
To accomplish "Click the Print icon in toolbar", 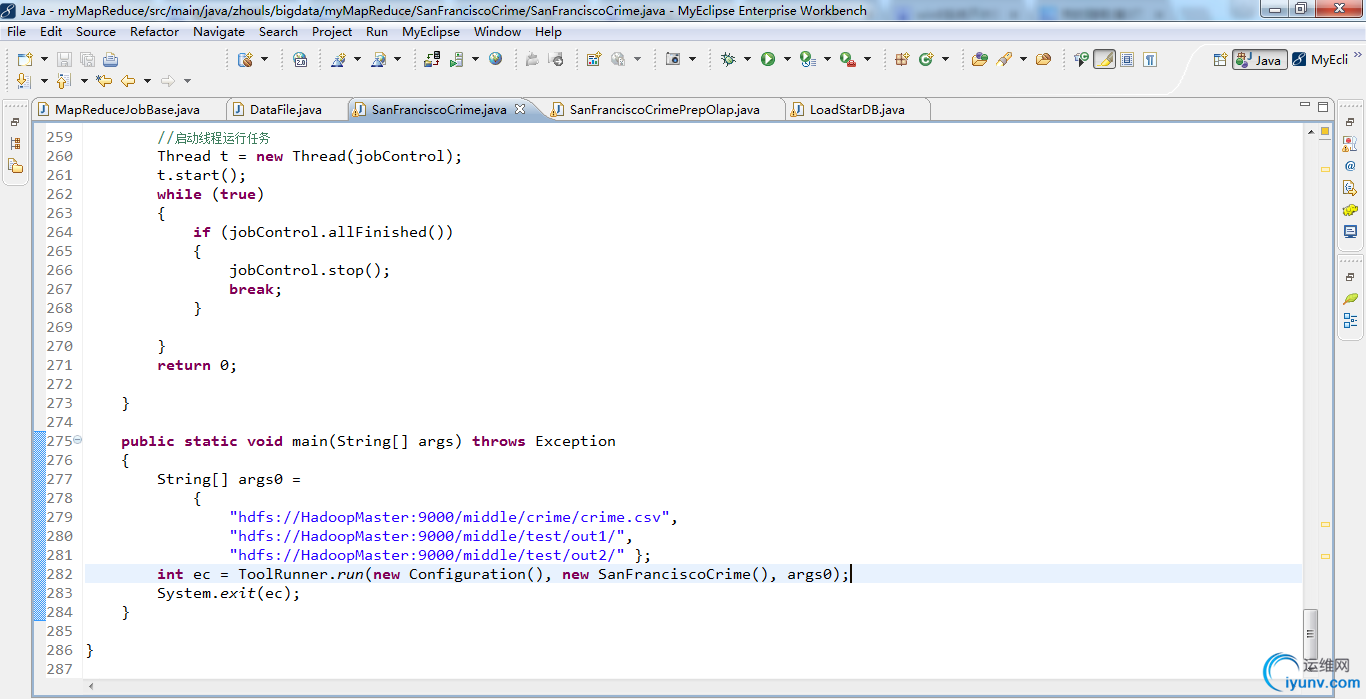I will [110, 60].
